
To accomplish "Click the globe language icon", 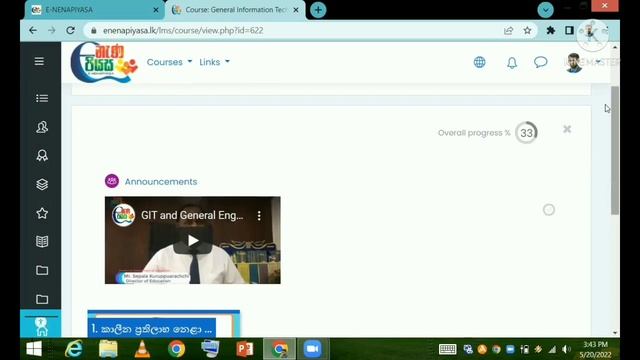I will 479,62.
